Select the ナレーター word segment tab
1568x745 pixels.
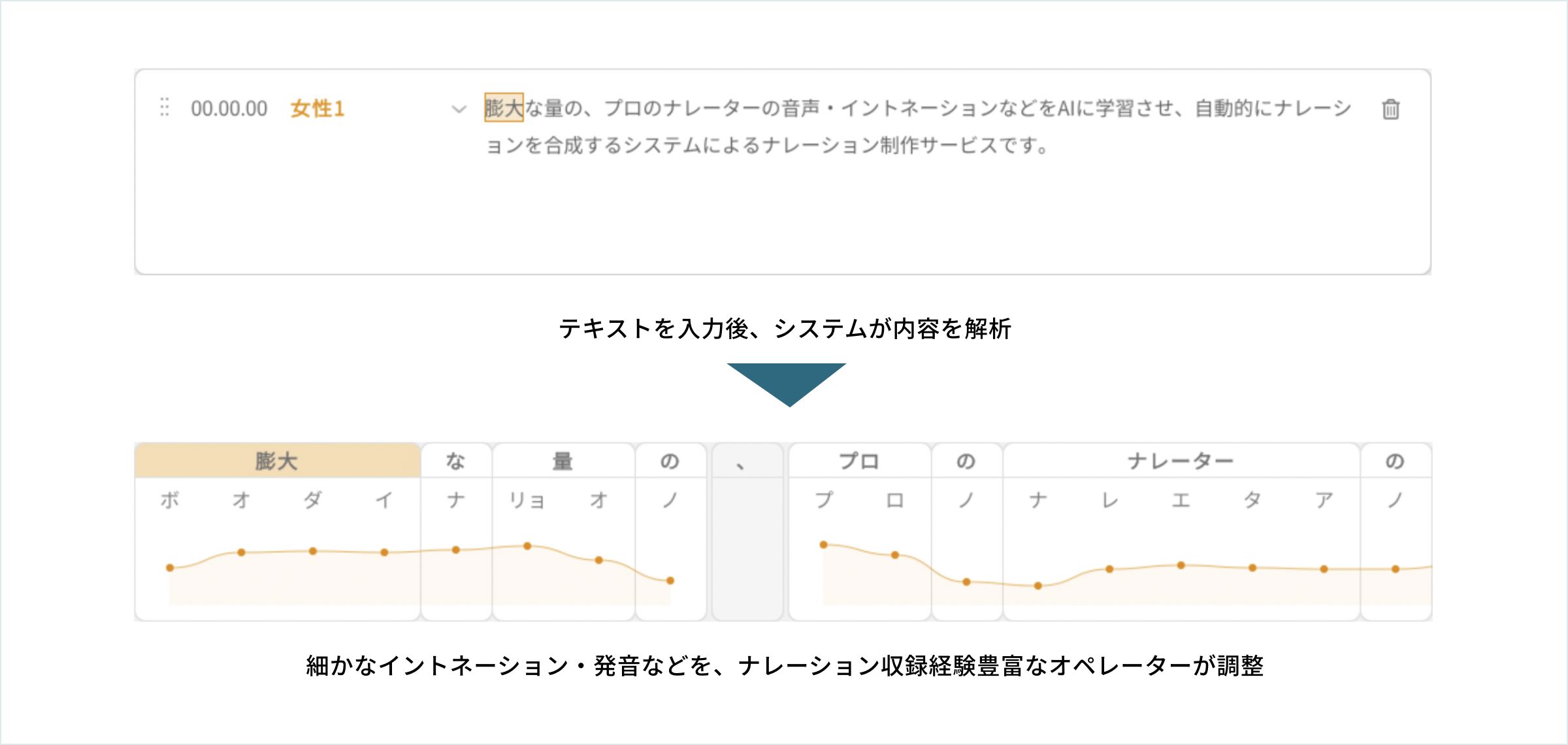[x=1181, y=461]
